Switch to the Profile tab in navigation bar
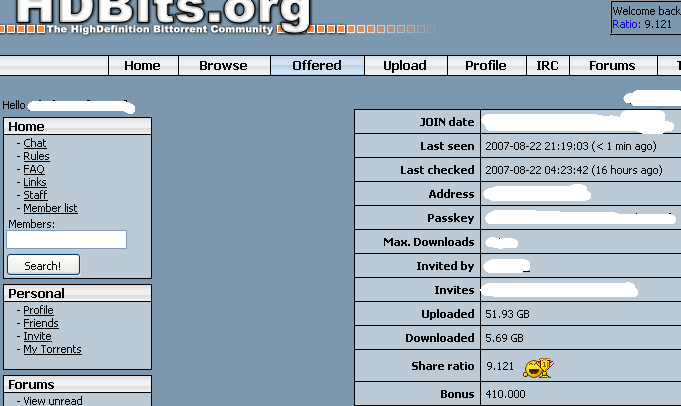The width and height of the screenshot is (681, 406). click(486, 66)
